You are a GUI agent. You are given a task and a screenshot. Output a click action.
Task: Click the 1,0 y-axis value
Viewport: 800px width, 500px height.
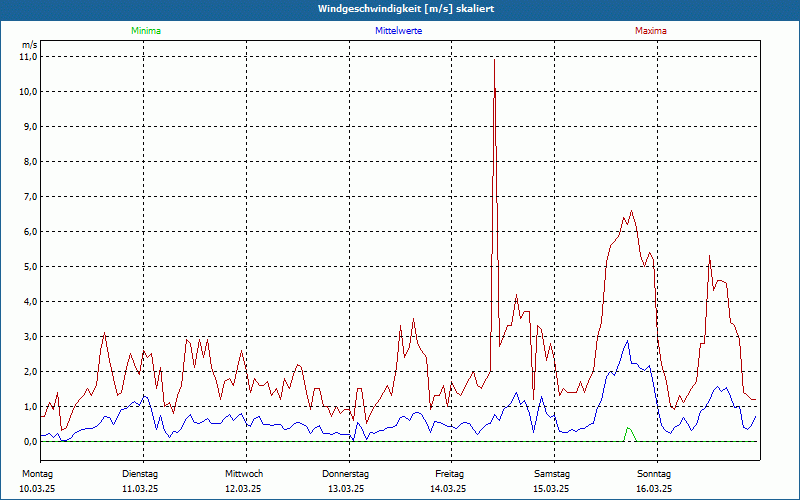[x=31, y=407]
